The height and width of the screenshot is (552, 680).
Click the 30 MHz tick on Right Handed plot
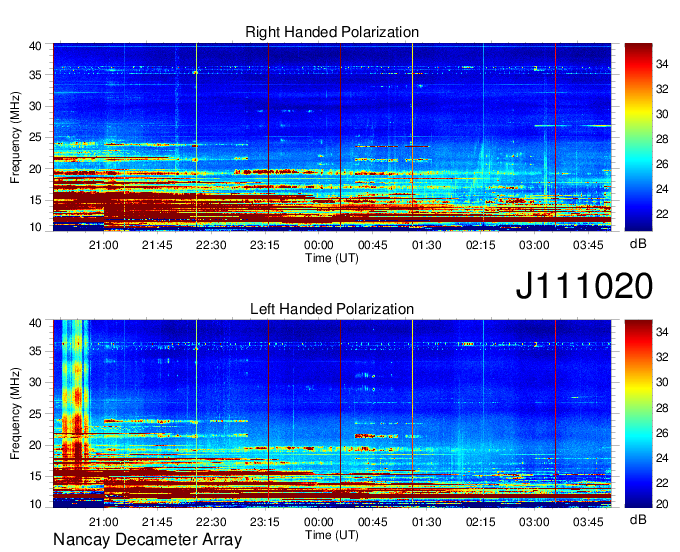35,106
